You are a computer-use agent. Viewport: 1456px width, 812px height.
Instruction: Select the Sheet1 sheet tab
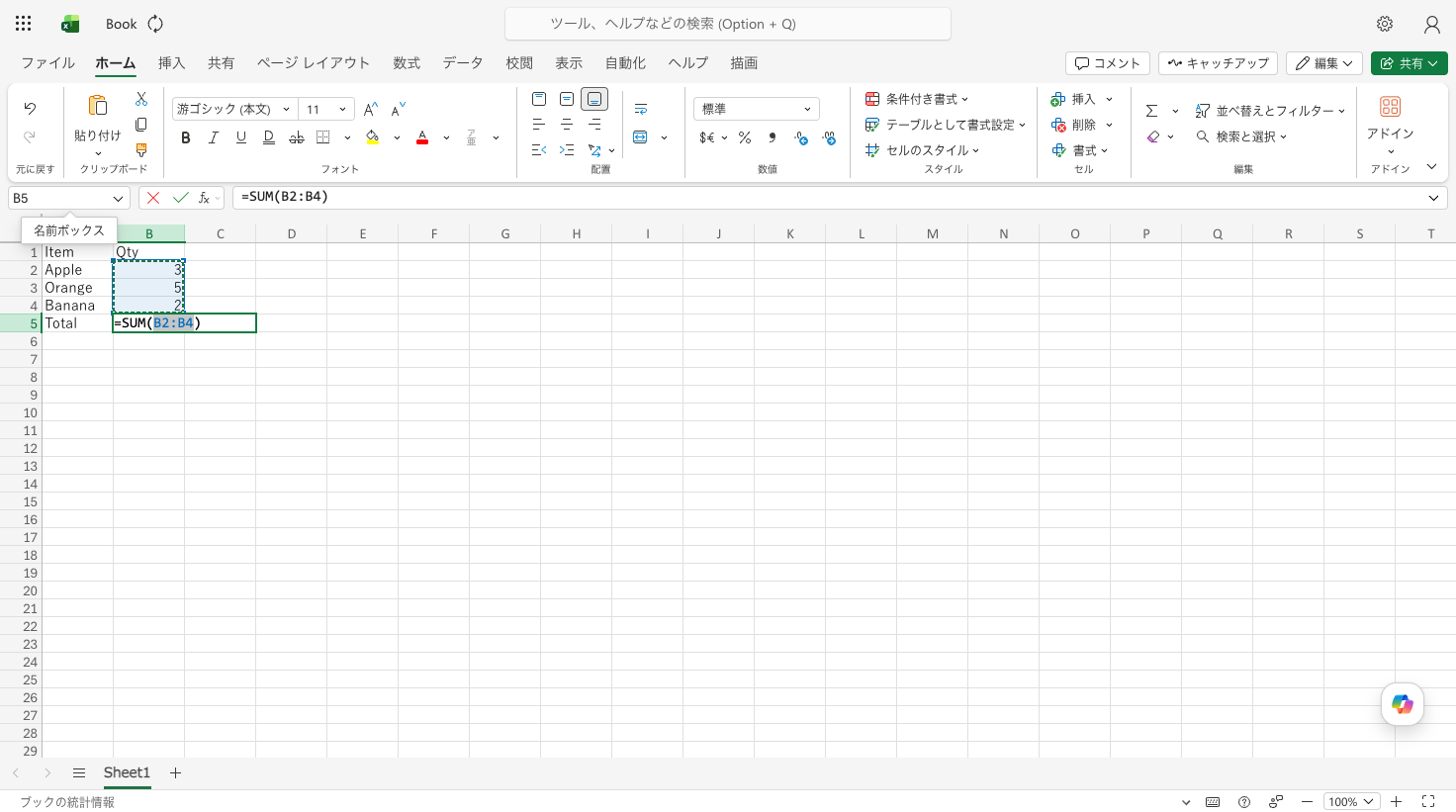click(127, 772)
